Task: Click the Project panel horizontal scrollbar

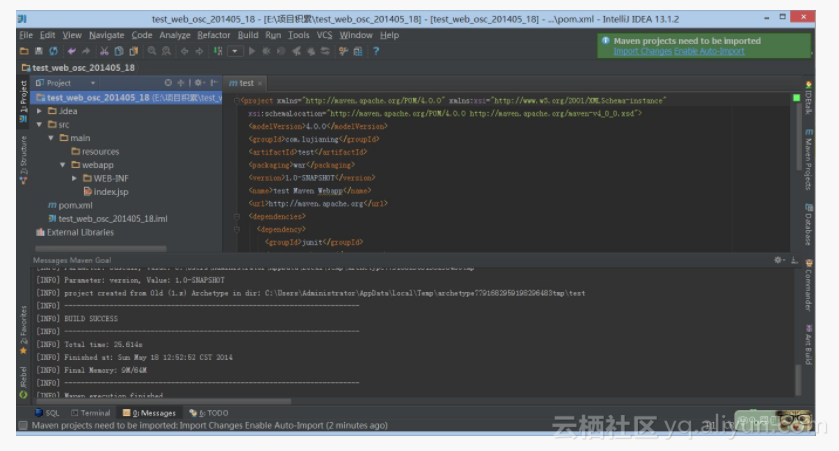Action: coord(101,248)
